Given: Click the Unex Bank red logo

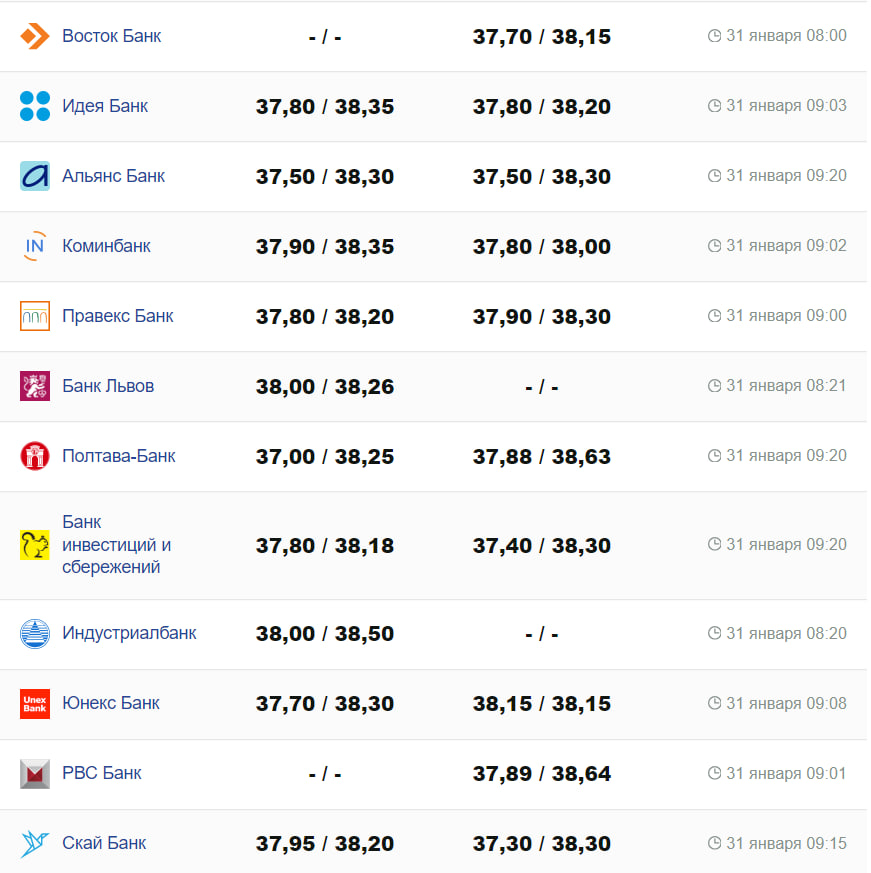Looking at the screenshot, I should coord(35,704).
